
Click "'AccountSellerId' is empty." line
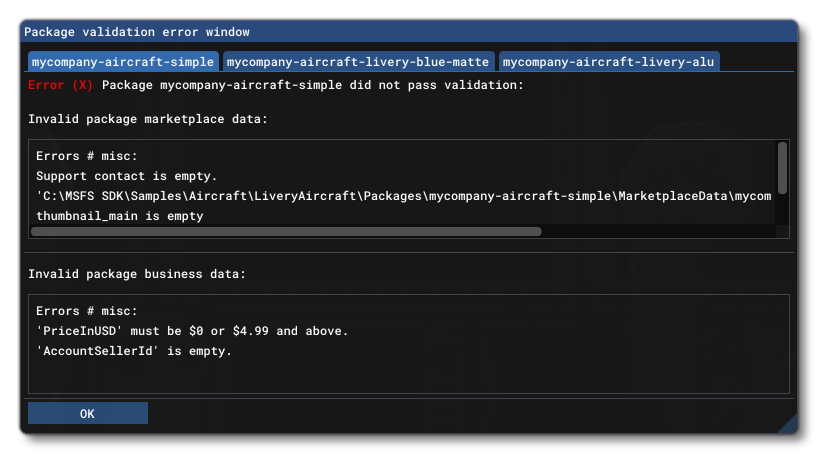134,351
